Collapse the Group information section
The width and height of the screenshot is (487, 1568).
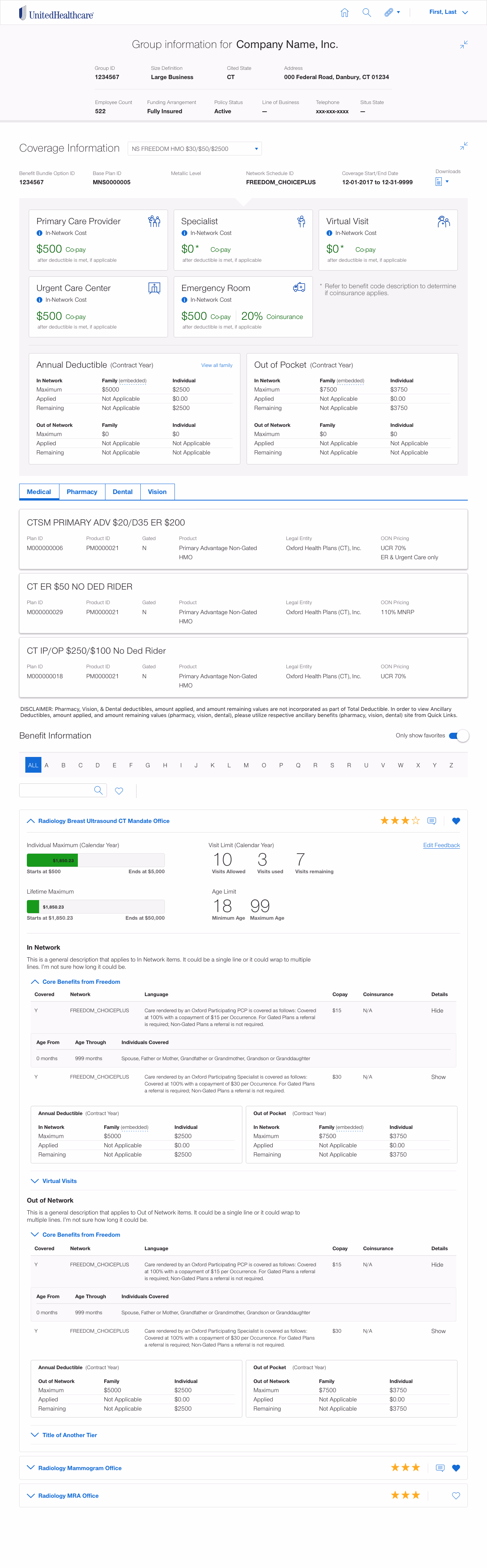464,45
